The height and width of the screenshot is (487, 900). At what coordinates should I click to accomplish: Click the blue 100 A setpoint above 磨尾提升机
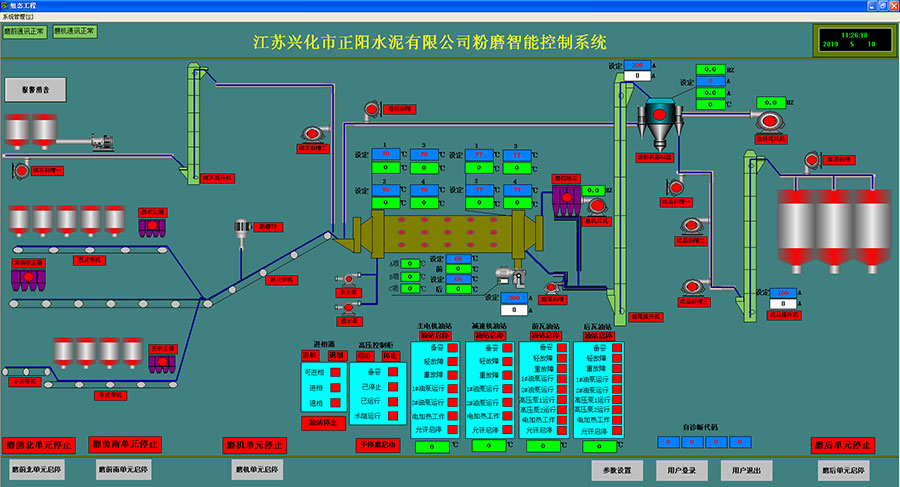pyautogui.click(x=637, y=65)
